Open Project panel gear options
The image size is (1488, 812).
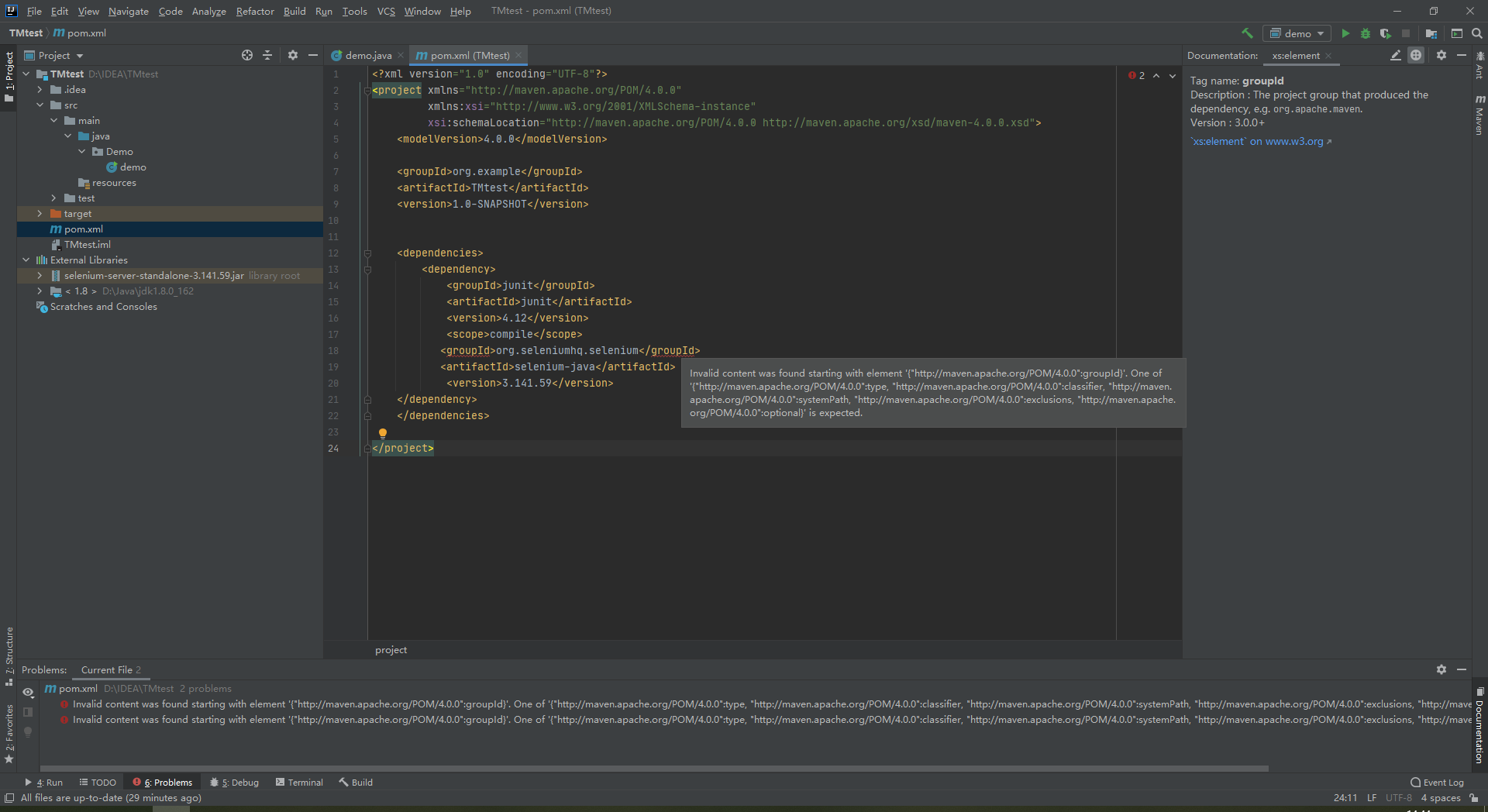(293, 55)
